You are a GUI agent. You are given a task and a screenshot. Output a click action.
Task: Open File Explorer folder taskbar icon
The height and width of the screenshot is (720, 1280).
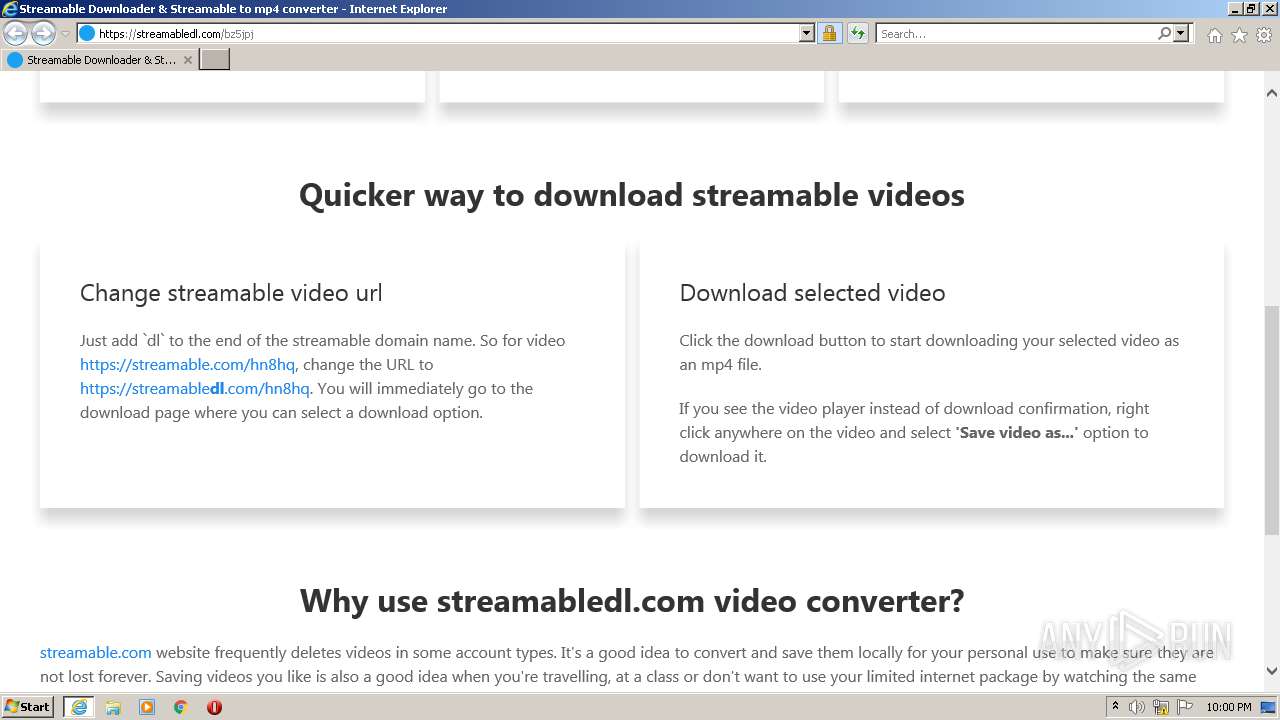[113, 707]
